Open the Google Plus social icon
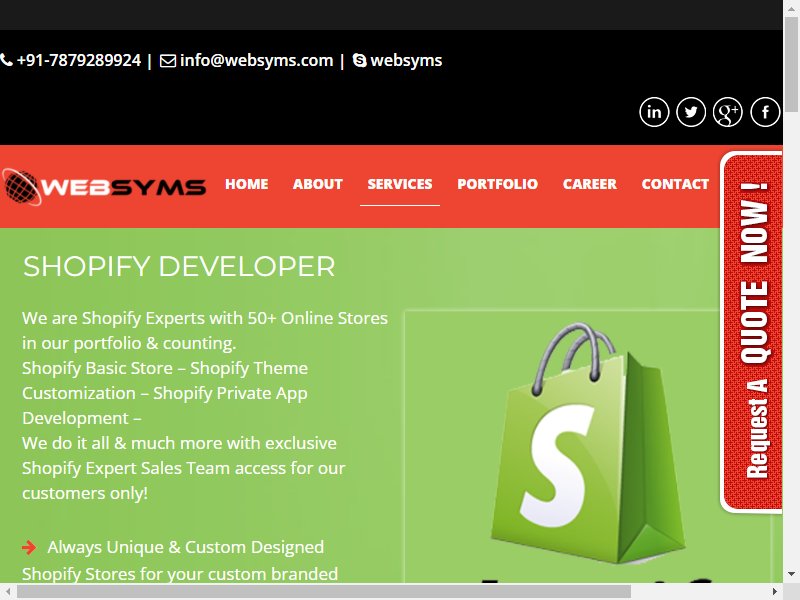The image size is (800, 600). click(x=728, y=112)
